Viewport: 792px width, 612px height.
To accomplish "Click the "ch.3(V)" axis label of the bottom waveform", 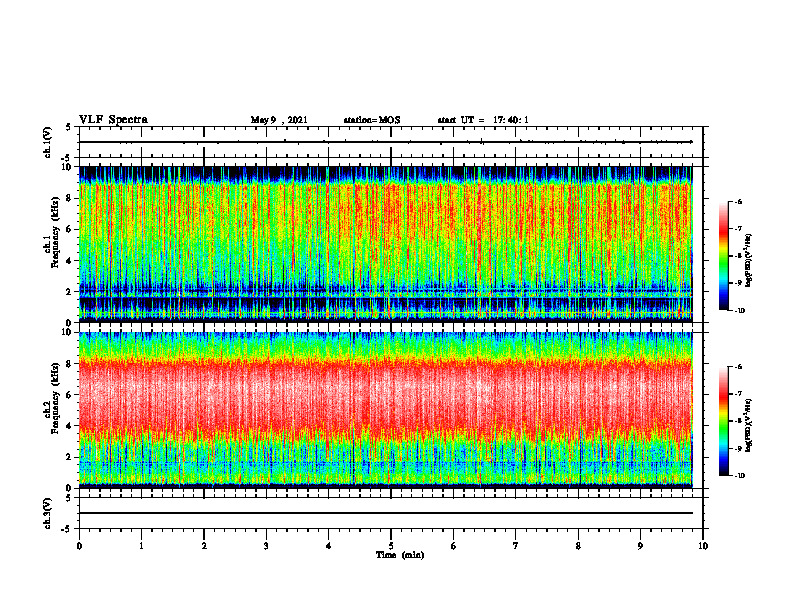I will [x=48, y=514].
